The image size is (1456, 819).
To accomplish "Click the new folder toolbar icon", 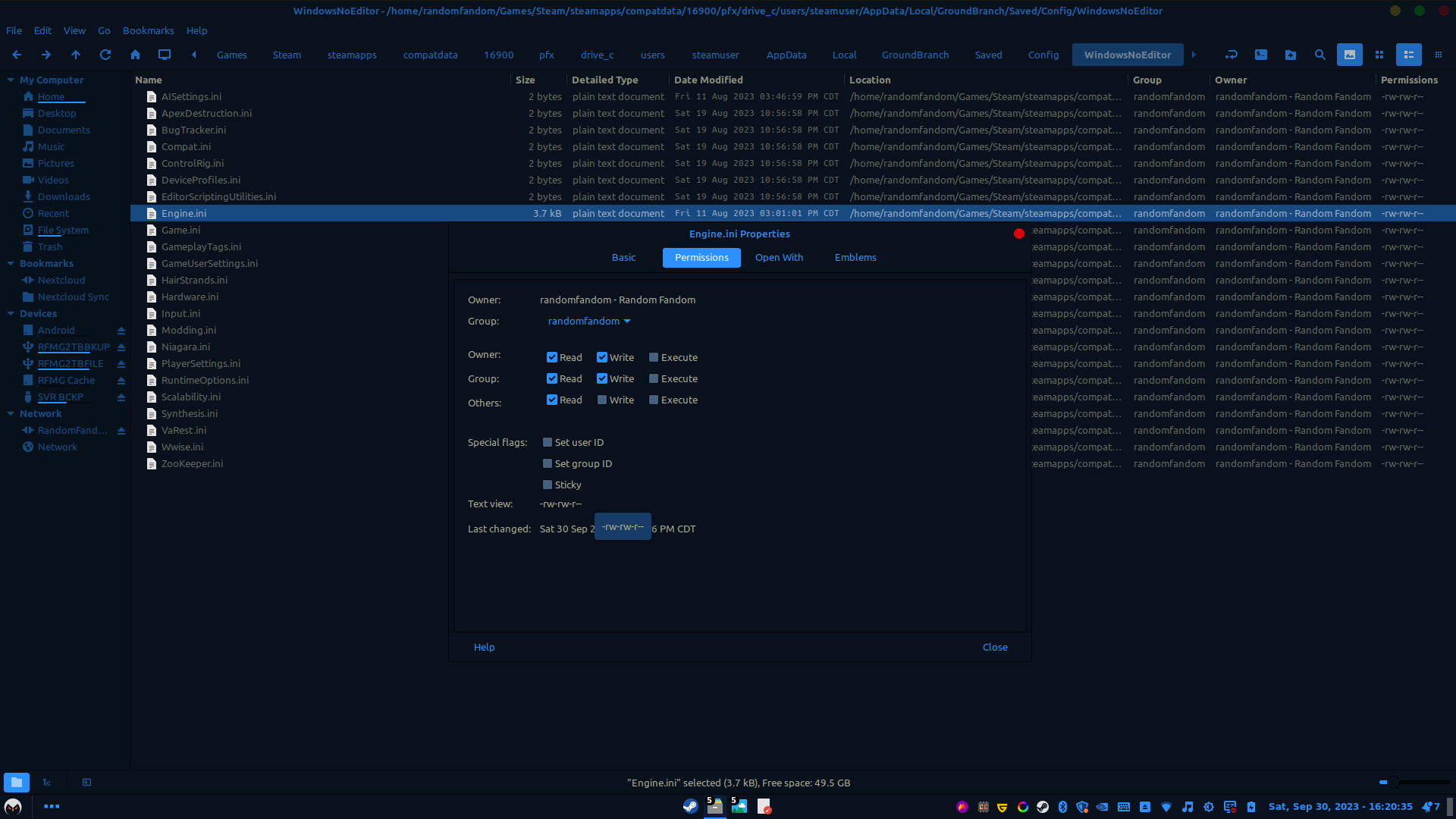I will pyautogui.click(x=1290, y=55).
